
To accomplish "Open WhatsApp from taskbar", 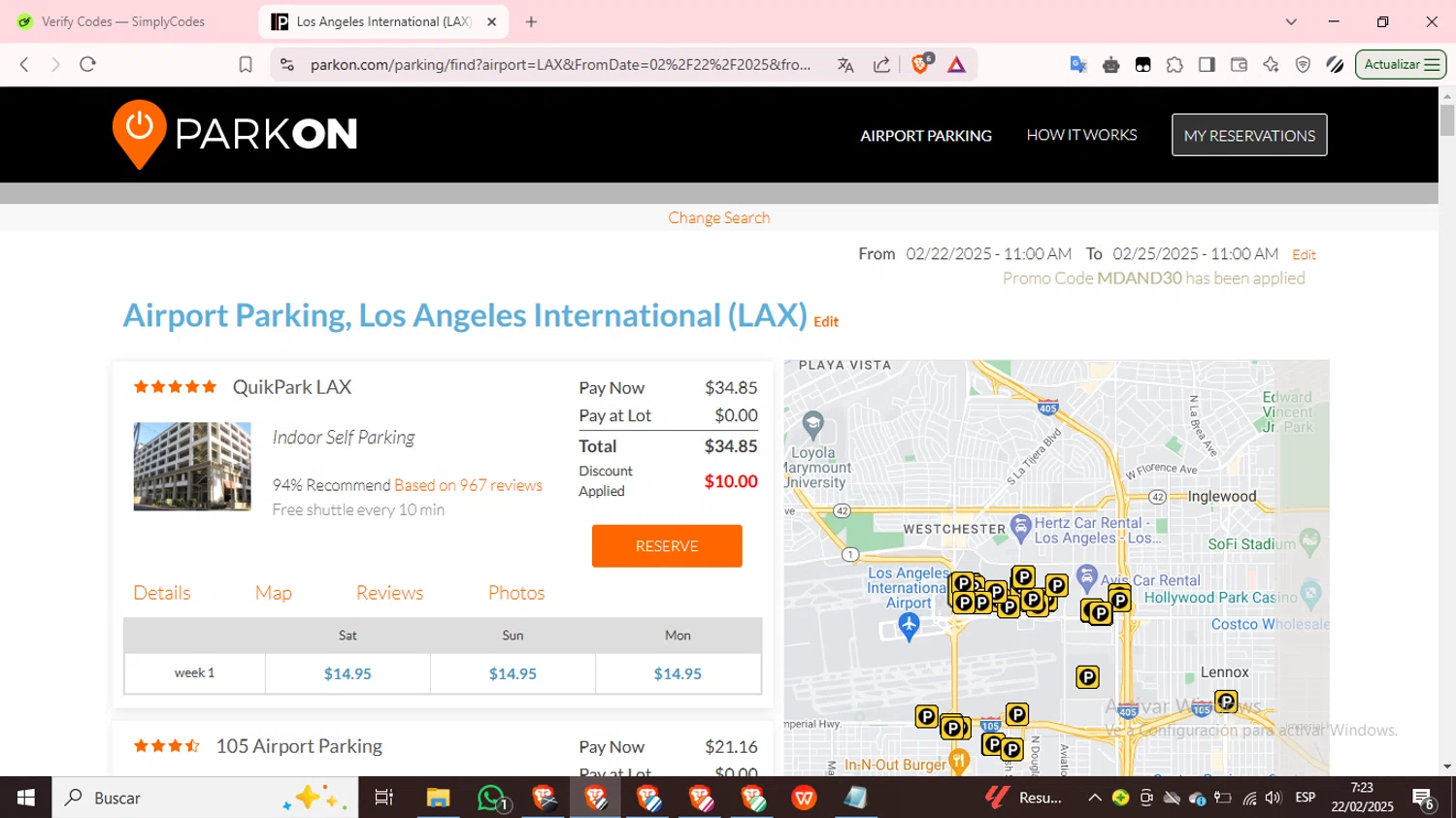I will (492, 798).
